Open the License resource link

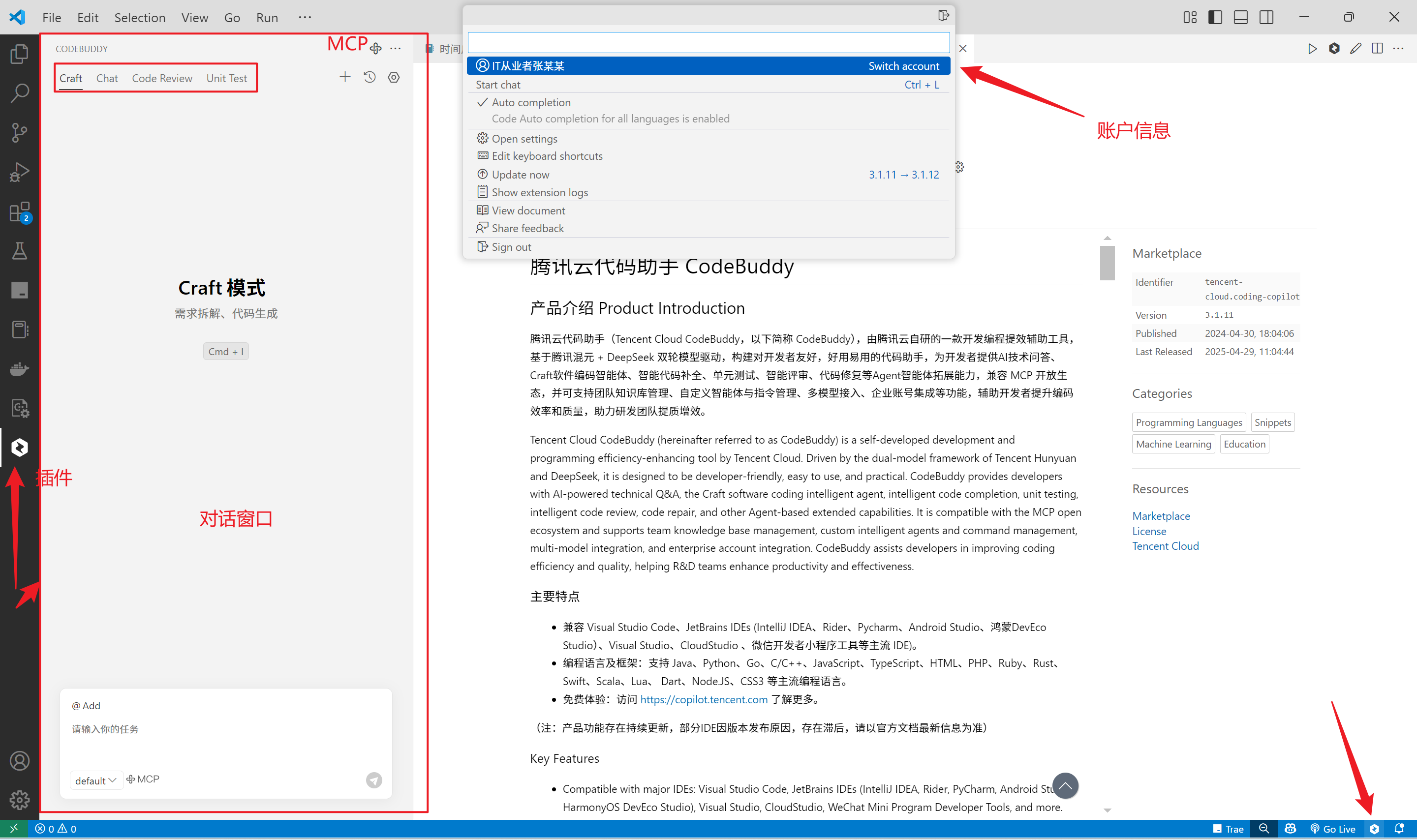point(1149,531)
